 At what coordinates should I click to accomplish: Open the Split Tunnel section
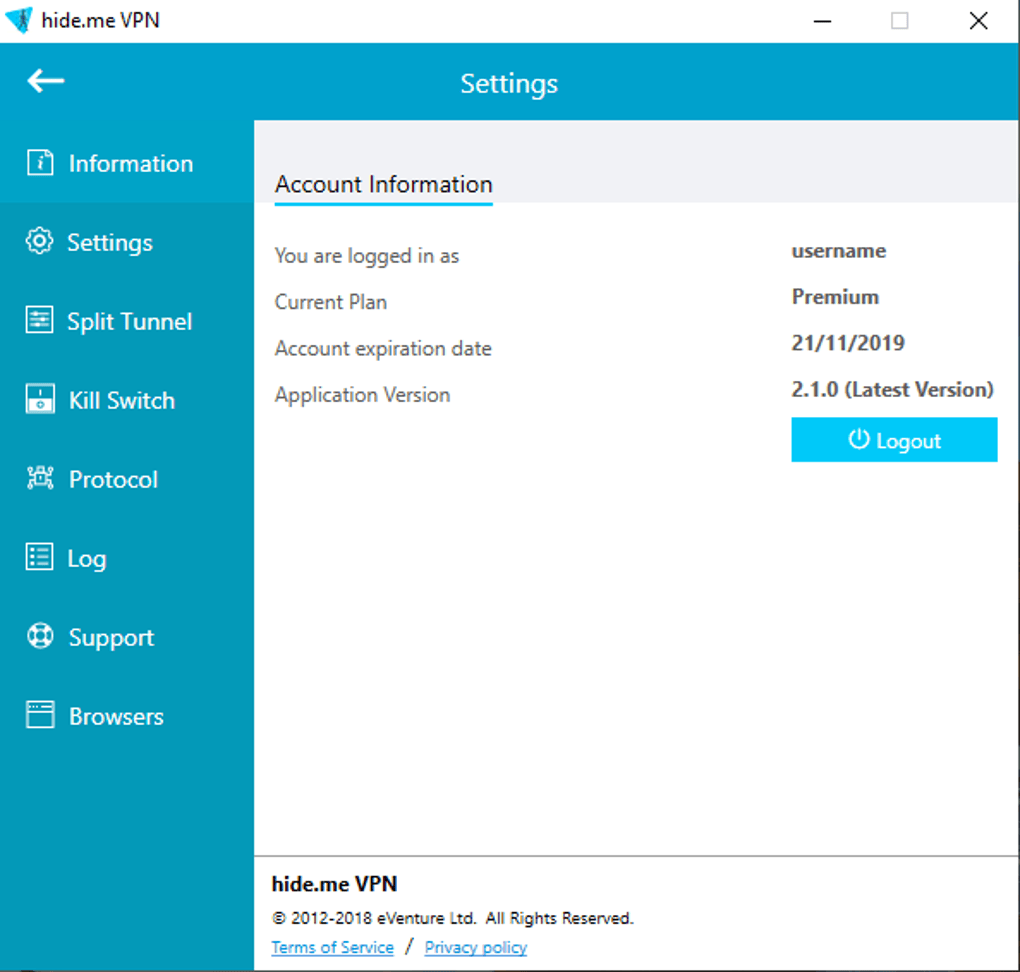[129, 322]
